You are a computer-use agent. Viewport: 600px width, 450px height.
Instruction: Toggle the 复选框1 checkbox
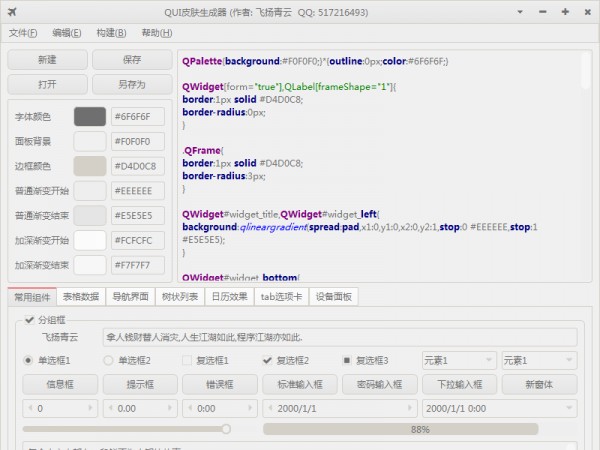point(187,360)
